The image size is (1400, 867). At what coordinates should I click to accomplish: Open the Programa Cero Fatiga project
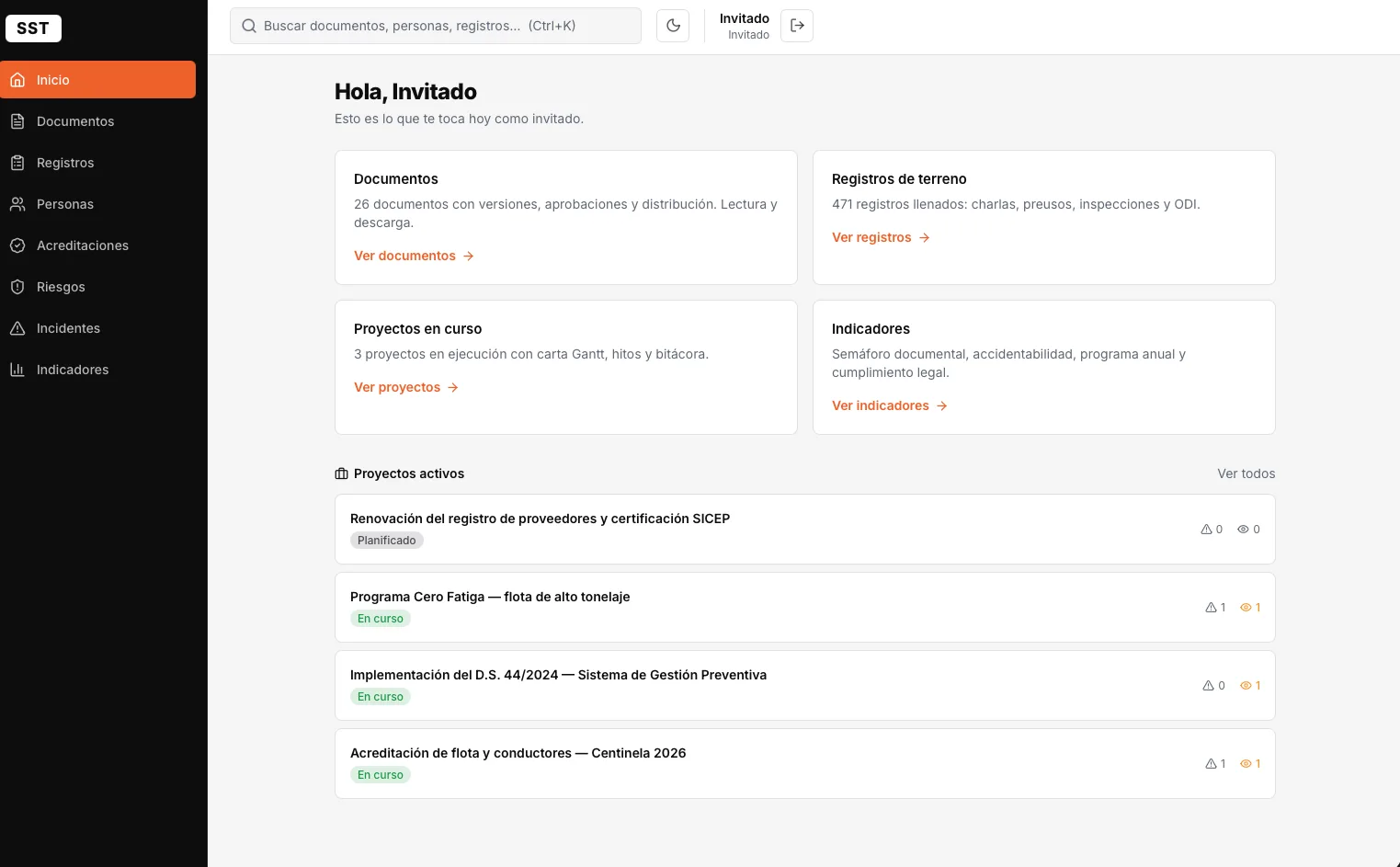click(805, 608)
